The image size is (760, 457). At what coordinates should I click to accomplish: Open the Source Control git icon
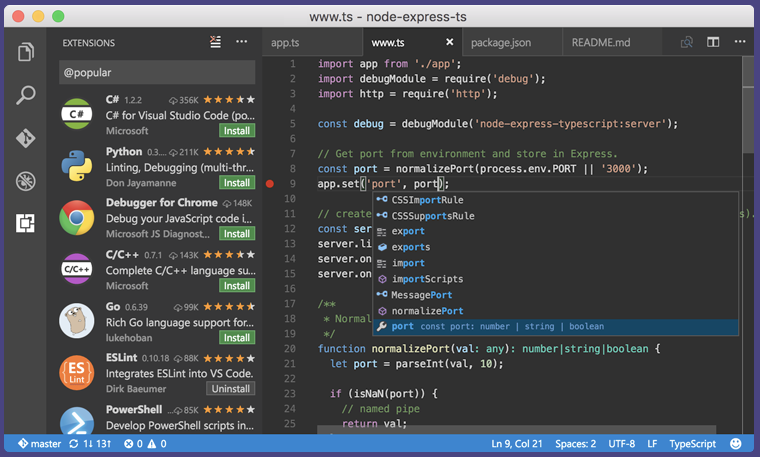point(26,138)
